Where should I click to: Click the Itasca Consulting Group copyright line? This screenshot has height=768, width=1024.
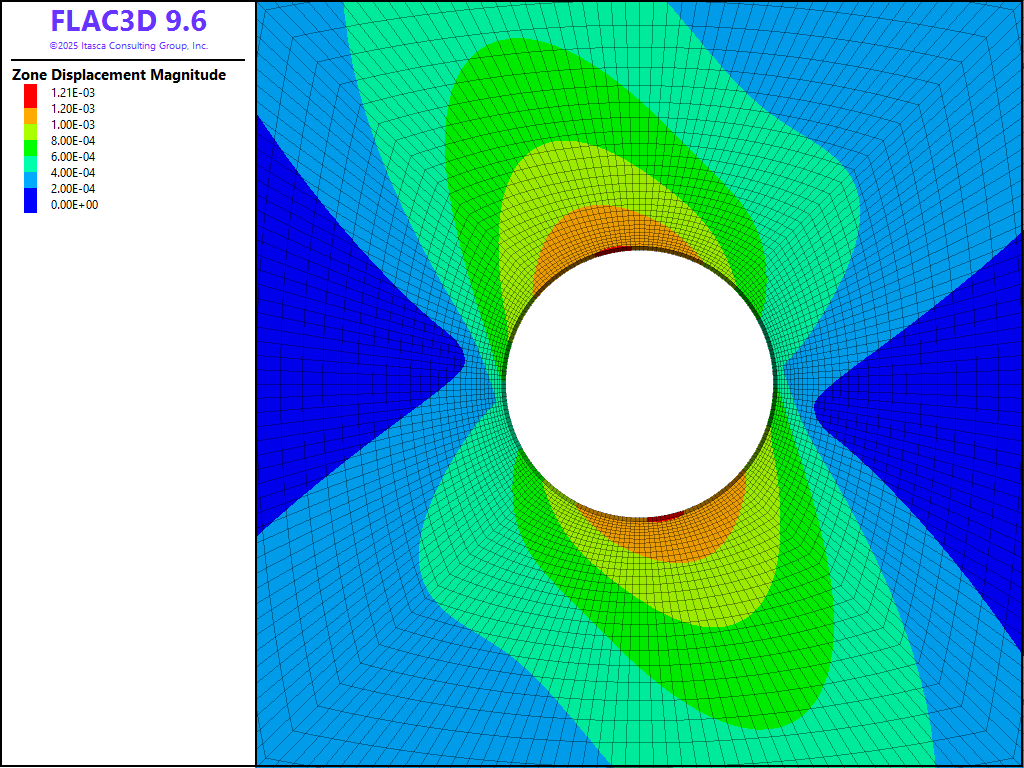(x=128, y=46)
